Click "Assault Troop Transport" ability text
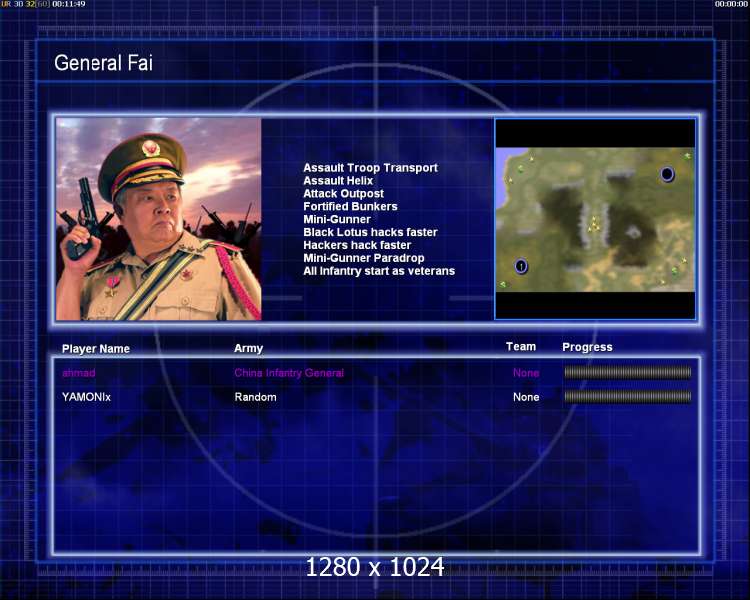This screenshot has width=750, height=600. click(x=370, y=168)
